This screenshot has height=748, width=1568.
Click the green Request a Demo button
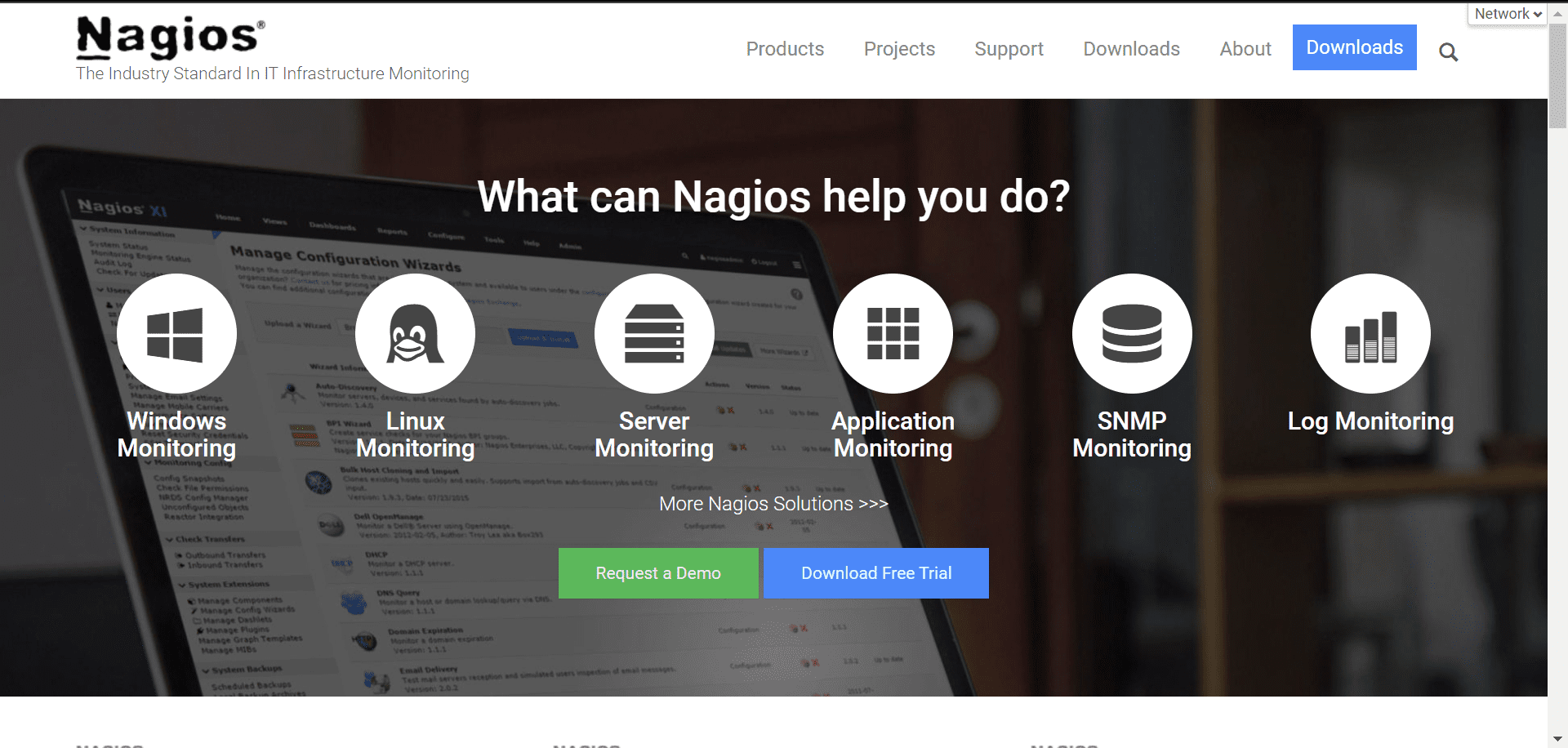pos(658,572)
